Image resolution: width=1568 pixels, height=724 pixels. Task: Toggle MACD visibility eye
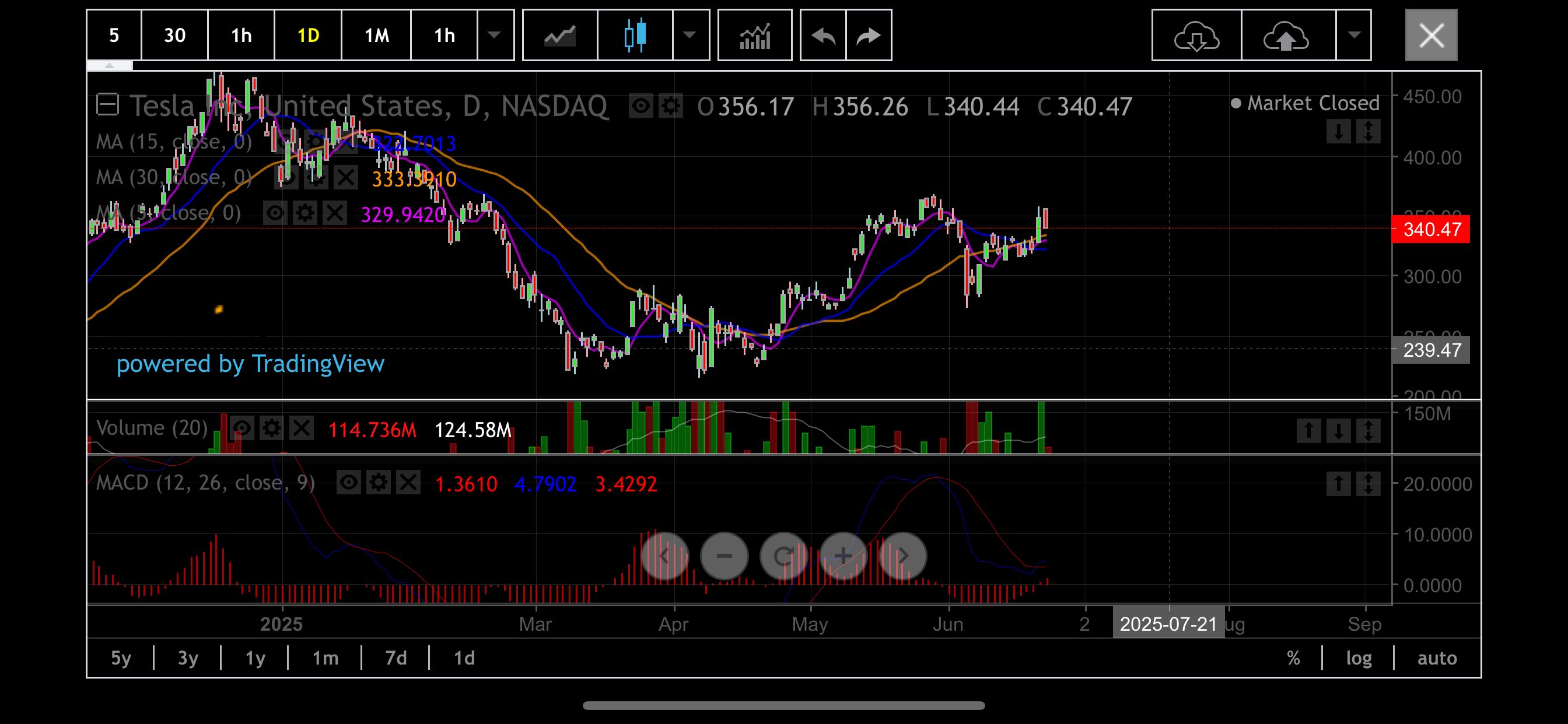pyautogui.click(x=348, y=483)
